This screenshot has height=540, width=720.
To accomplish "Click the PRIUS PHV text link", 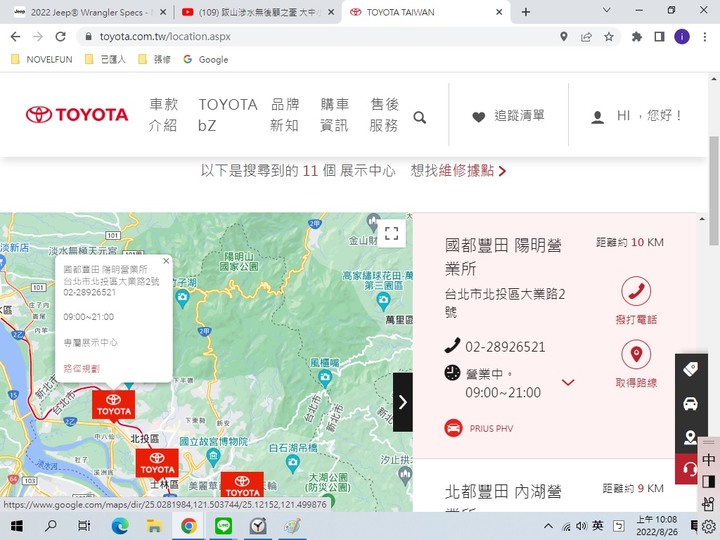I will click(491, 428).
